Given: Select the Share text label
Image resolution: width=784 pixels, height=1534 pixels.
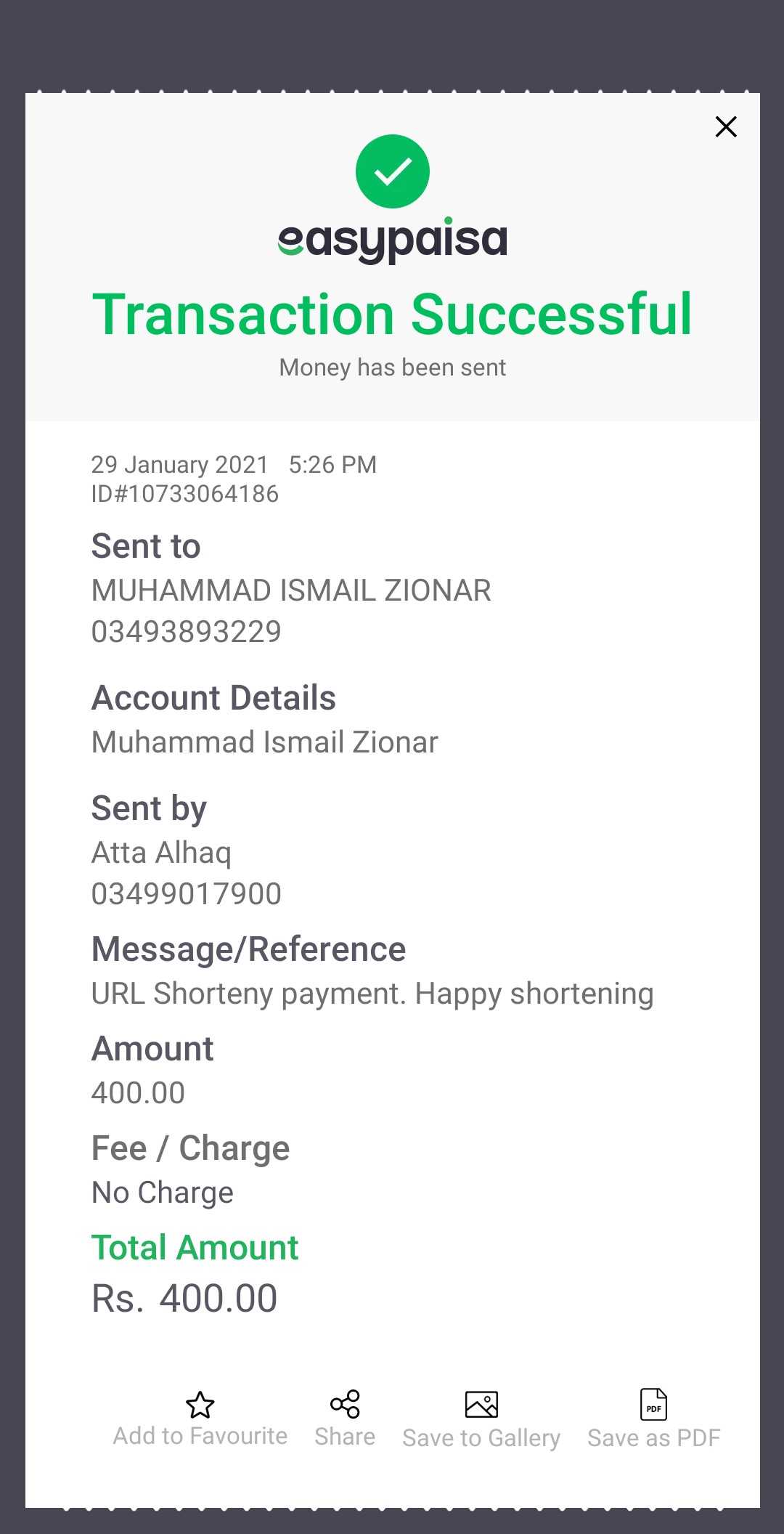Looking at the screenshot, I should tap(345, 1437).
